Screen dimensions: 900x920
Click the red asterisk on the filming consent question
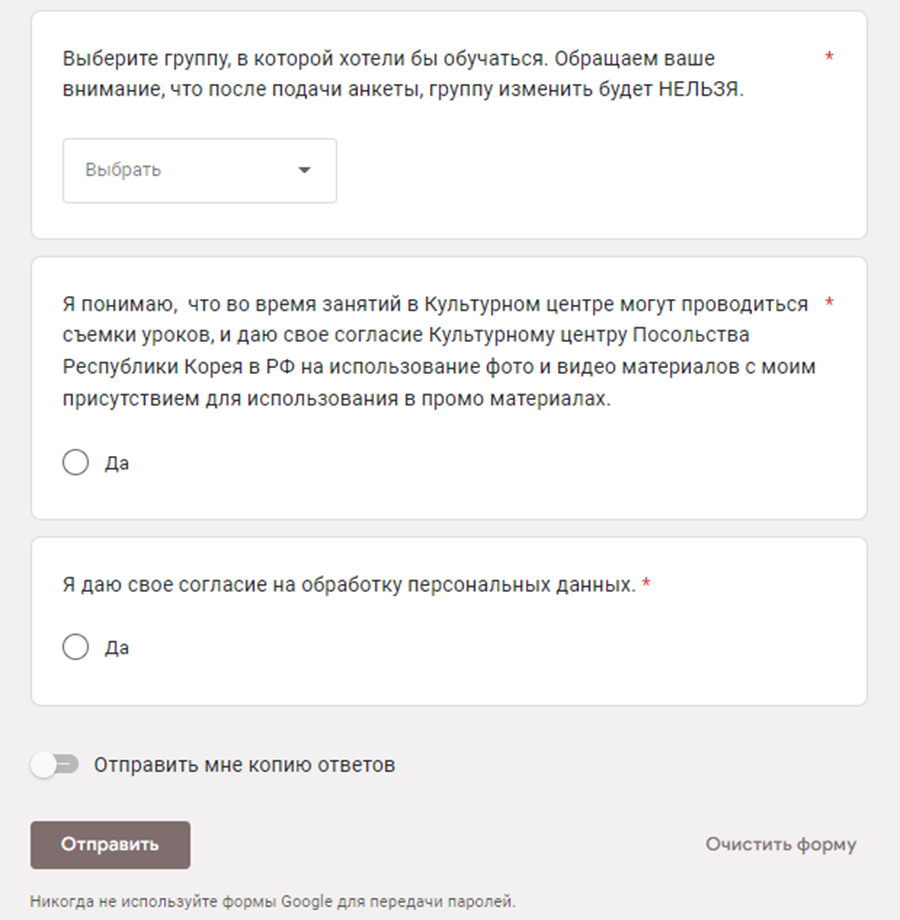tap(829, 302)
